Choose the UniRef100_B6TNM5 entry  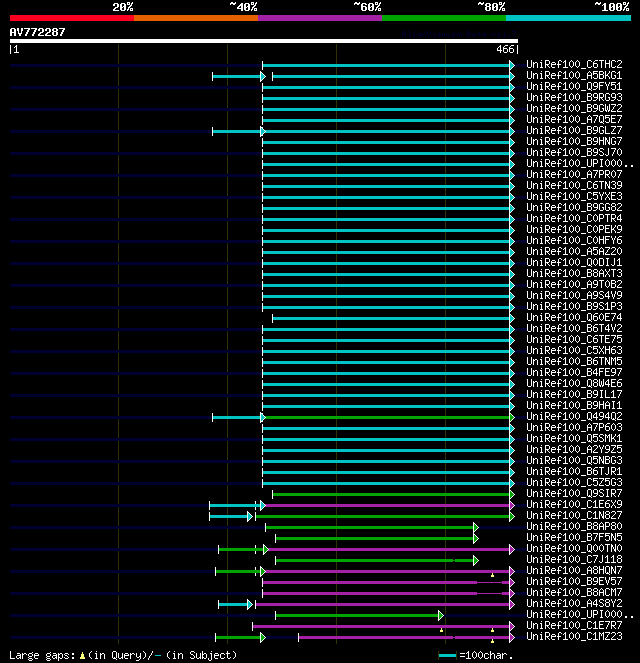(x=574, y=361)
